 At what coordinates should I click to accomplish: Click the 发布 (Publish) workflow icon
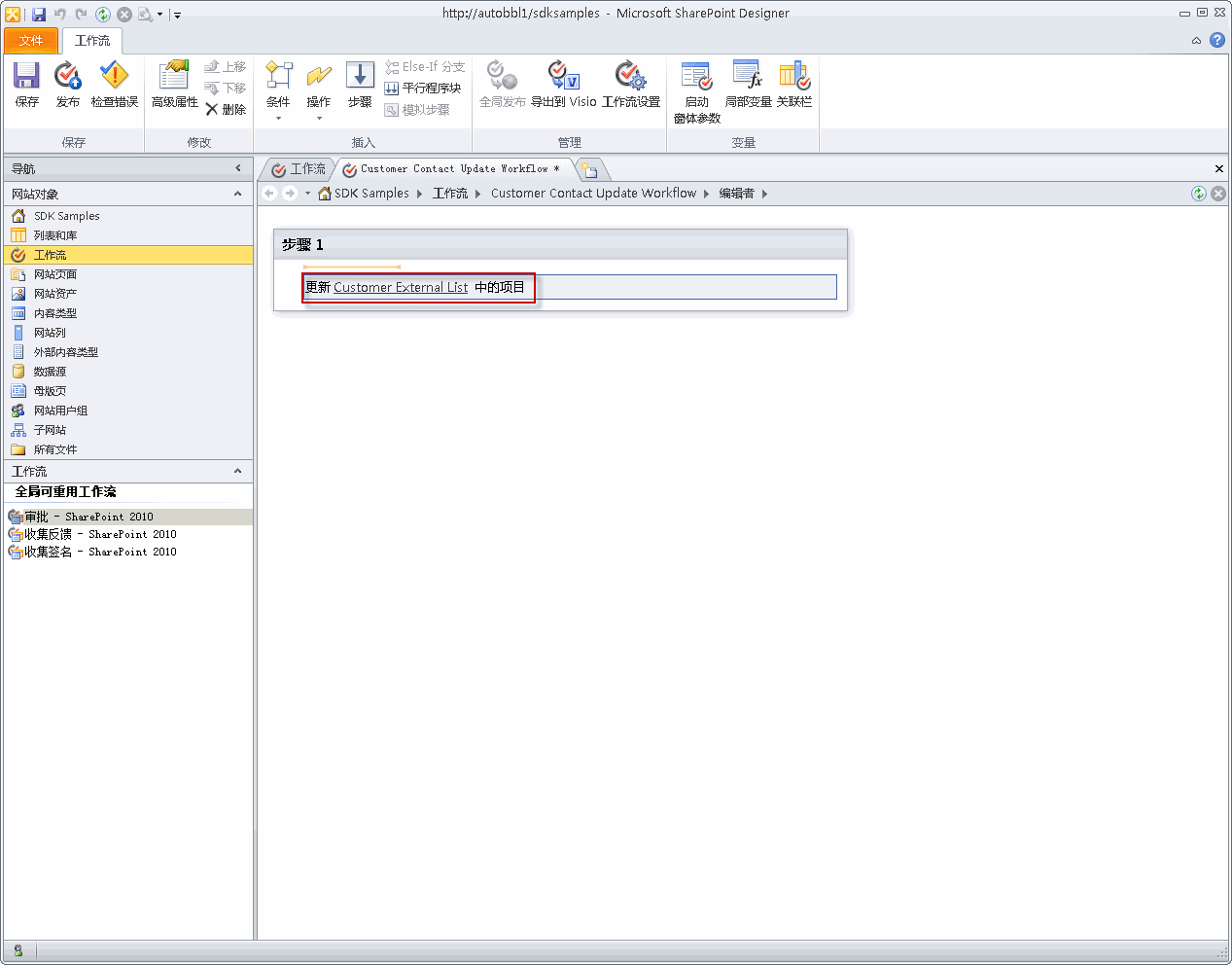(67, 85)
